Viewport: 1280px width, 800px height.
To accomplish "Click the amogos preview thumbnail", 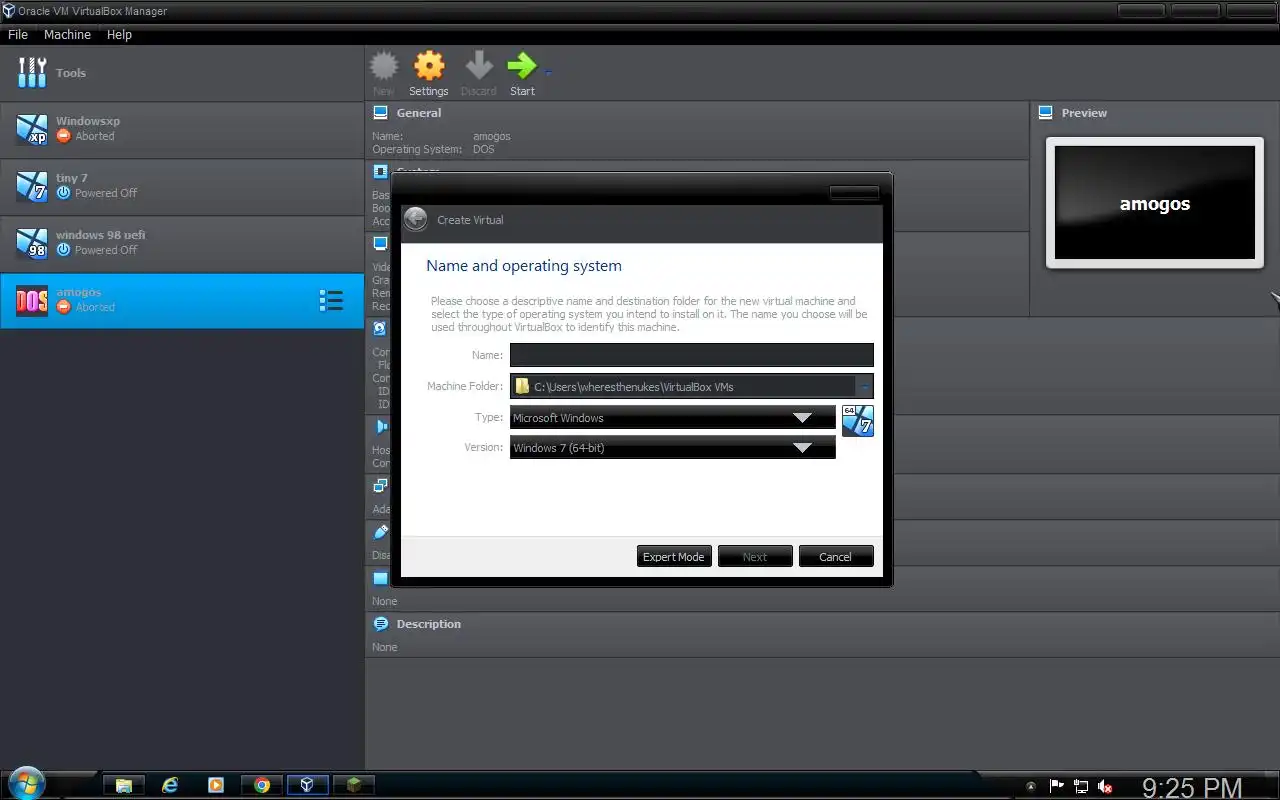I will point(1155,203).
